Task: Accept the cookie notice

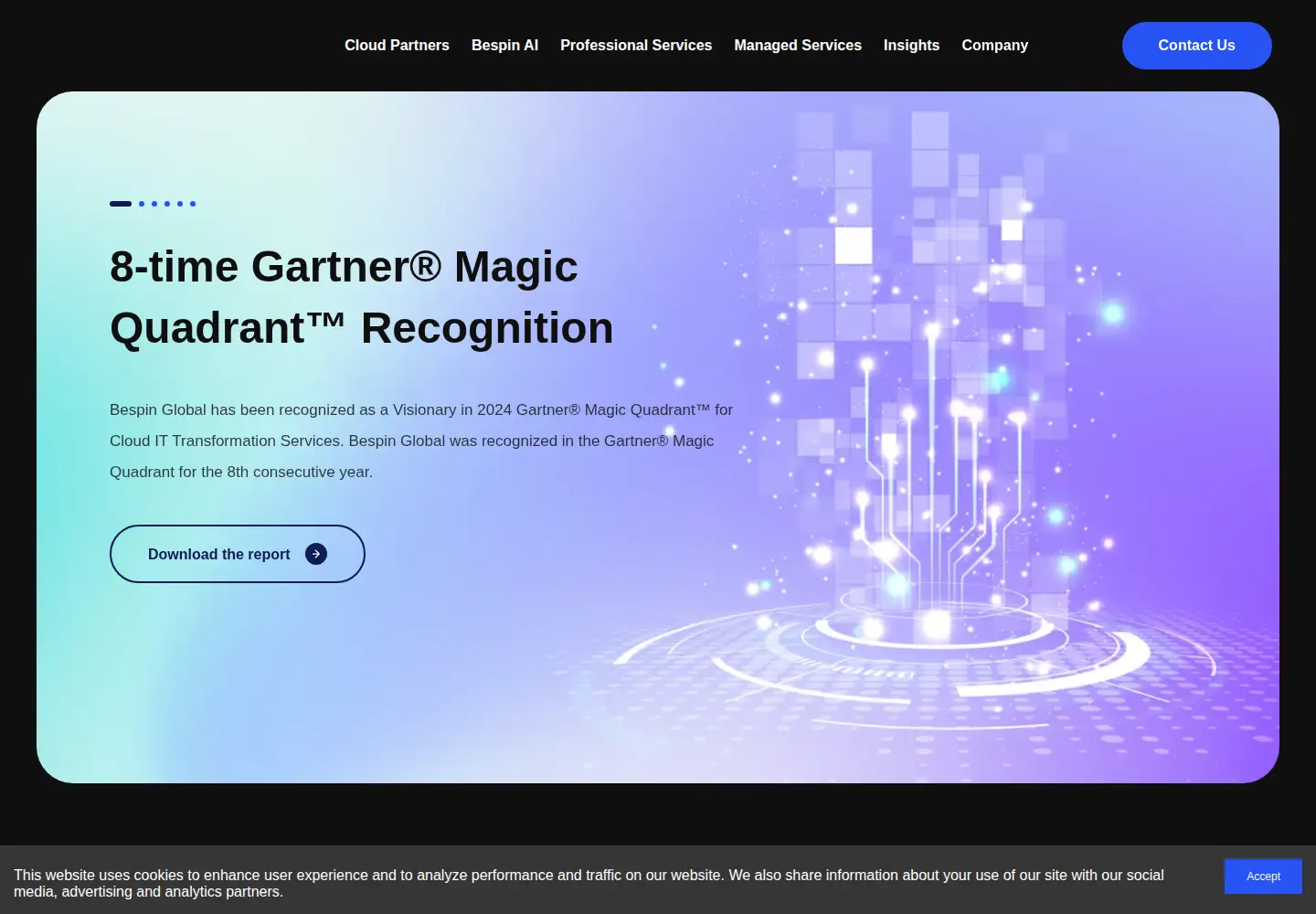Action: (x=1263, y=877)
